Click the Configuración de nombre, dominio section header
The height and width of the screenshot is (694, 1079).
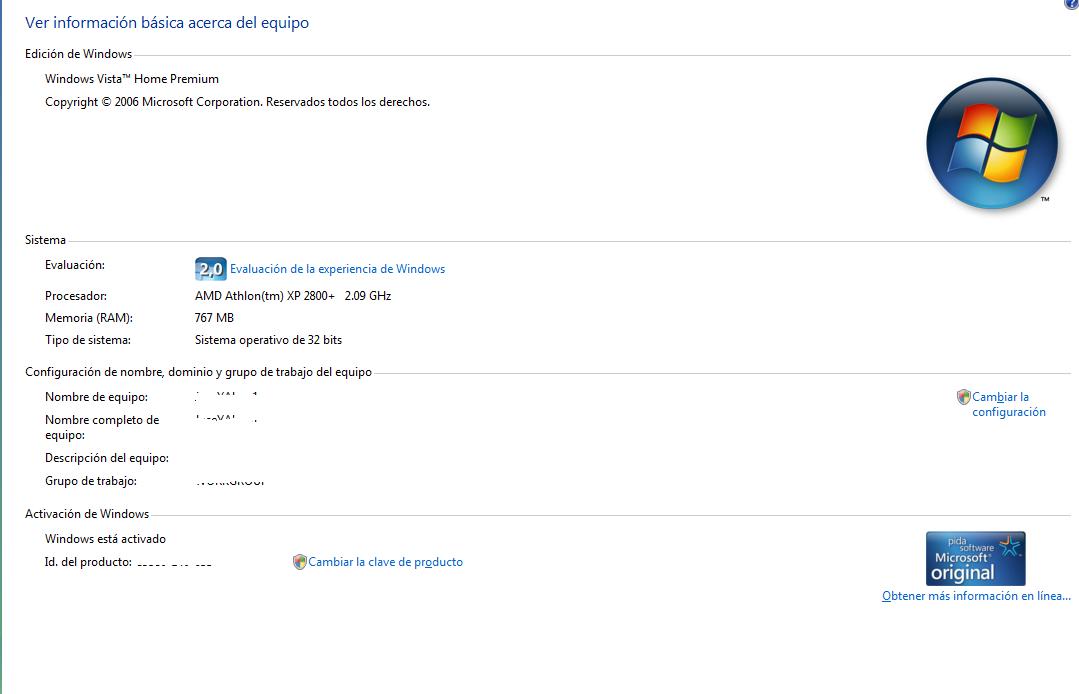[198, 372]
